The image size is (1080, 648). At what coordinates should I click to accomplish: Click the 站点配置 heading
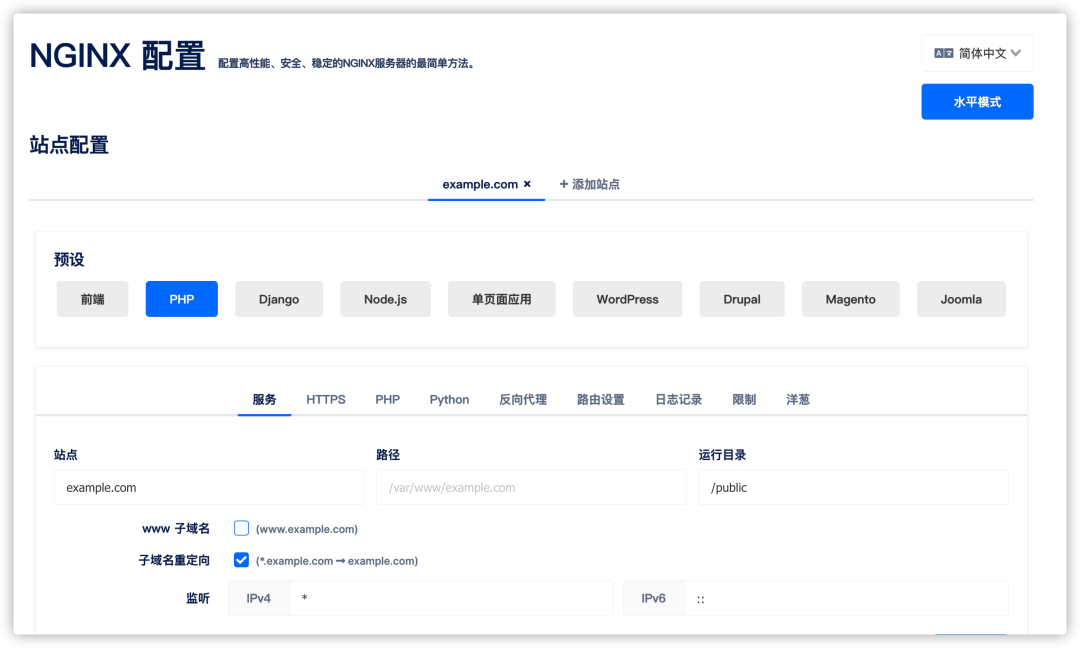(69, 145)
